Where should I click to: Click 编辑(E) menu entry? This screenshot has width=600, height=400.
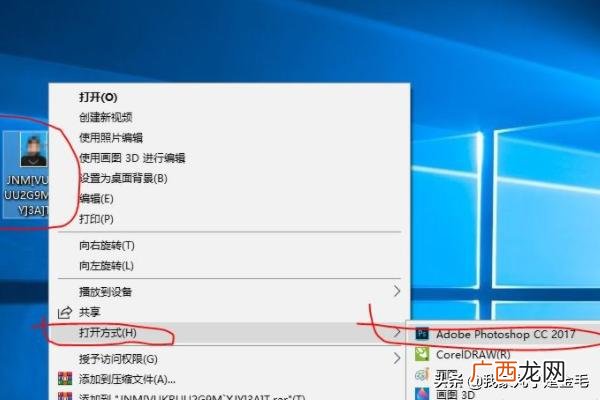(96, 198)
